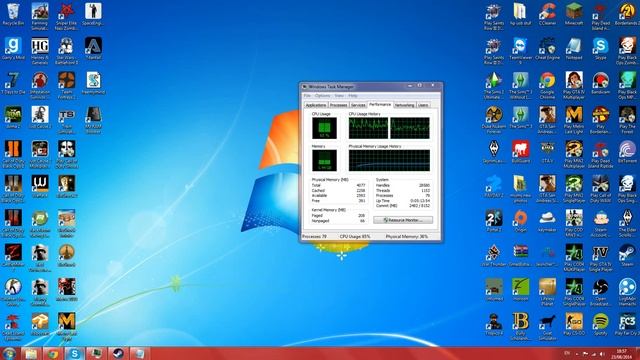The width and height of the screenshot is (640, 360).
Task: Open Notepad desktop shortcut
Action: (574, 49)
